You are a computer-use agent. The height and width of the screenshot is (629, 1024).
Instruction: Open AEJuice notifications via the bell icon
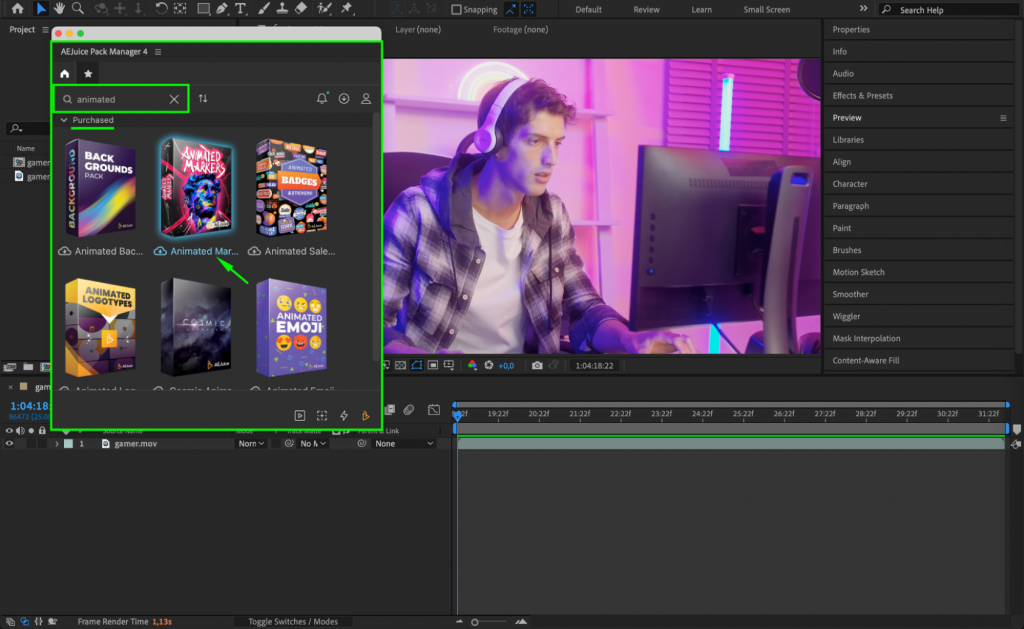point(321,98)
